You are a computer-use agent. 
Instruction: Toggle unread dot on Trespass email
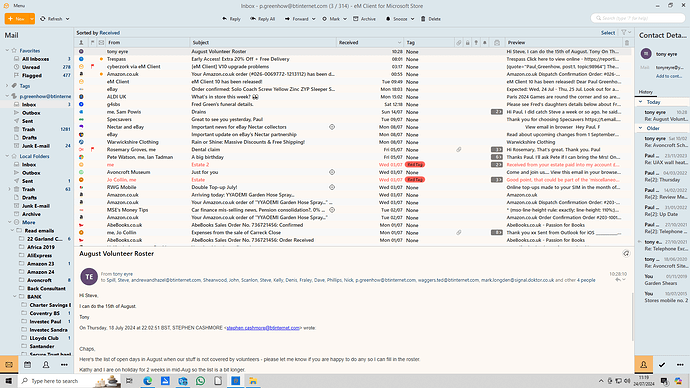pos(101,59)
